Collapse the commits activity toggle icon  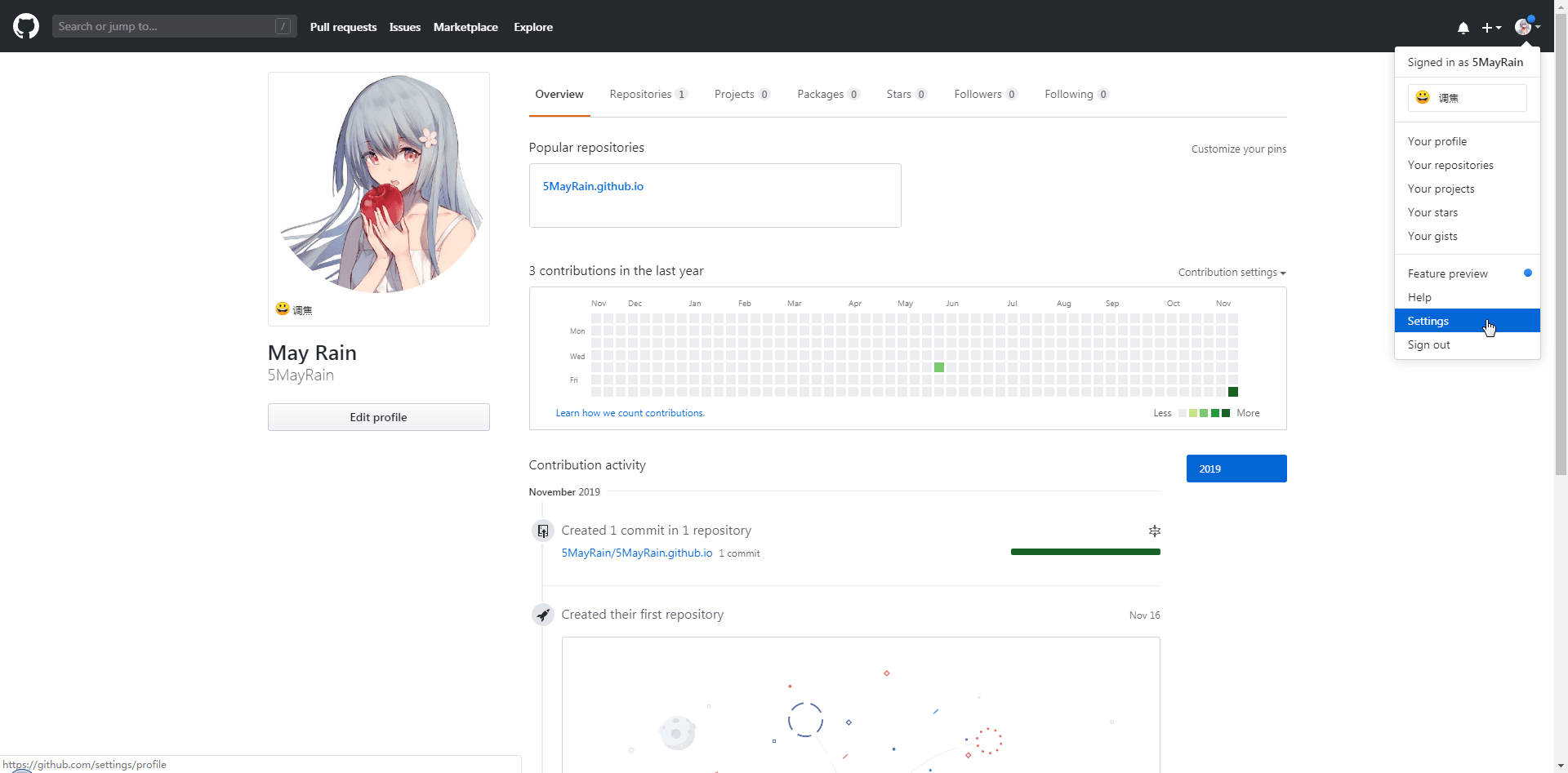[1154, 531]
